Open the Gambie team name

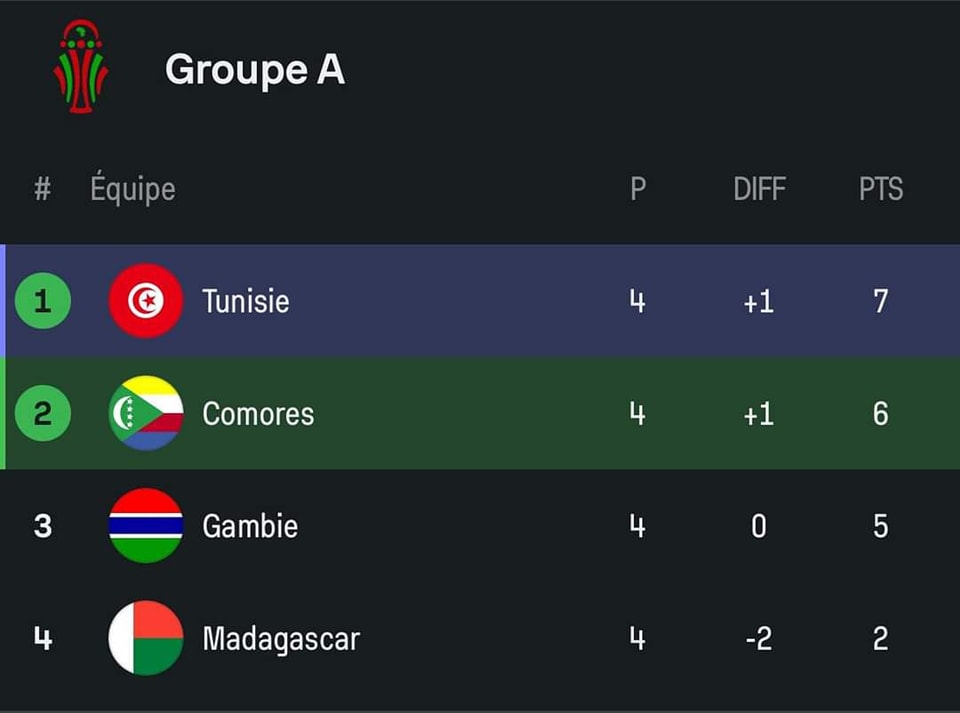pyautogui.click(x=250, y=526)
